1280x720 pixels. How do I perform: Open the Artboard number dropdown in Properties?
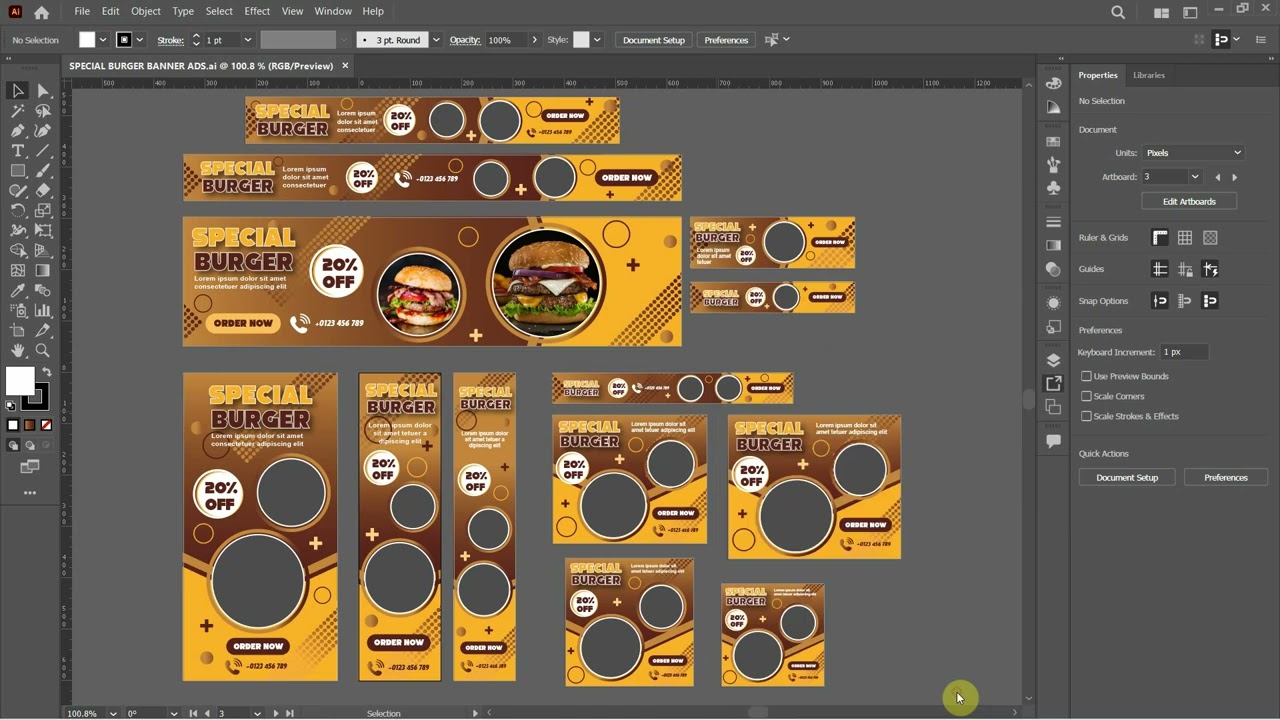[1194, 177]
